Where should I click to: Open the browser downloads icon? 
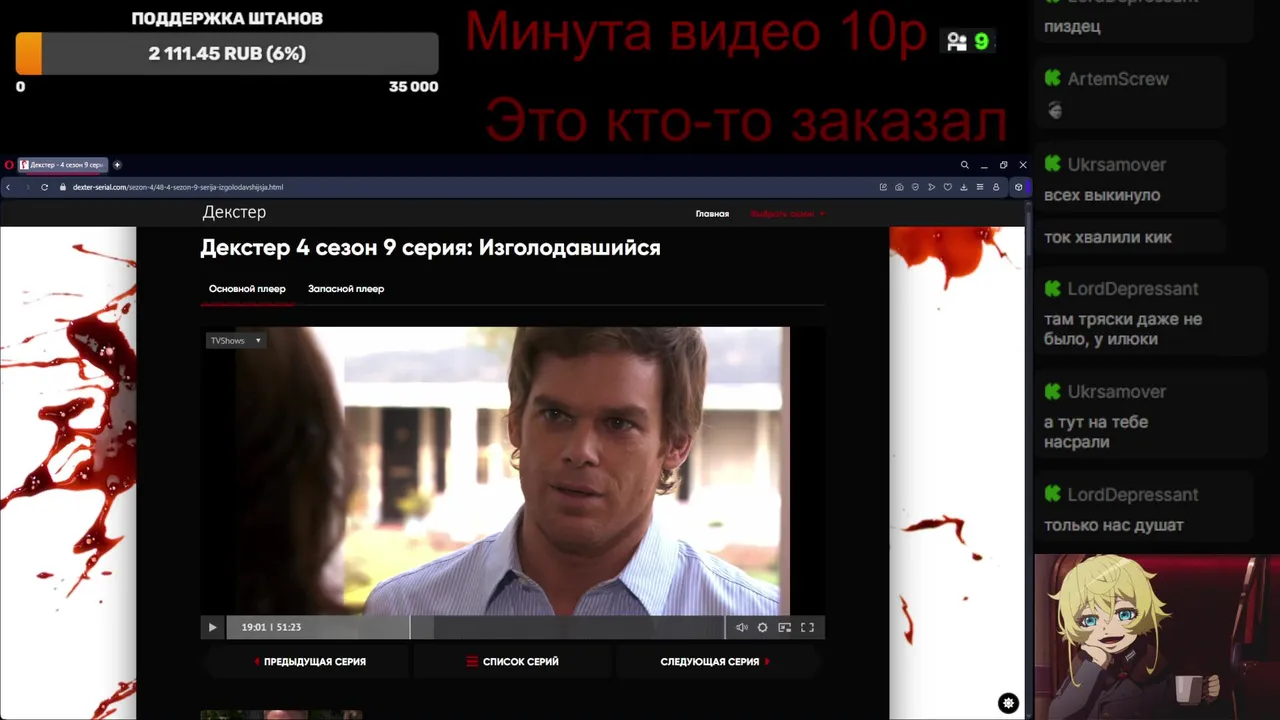point(963,187)
